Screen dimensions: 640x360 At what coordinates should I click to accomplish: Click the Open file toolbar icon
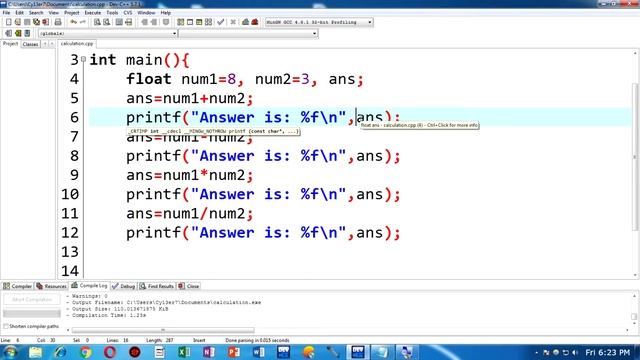(x=18, y=22)
